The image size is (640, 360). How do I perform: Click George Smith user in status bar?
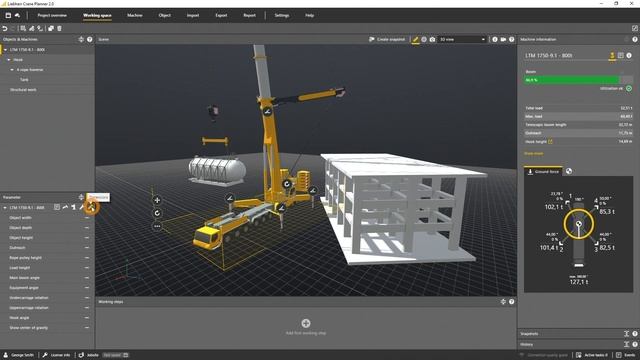(x=19, y=355)
